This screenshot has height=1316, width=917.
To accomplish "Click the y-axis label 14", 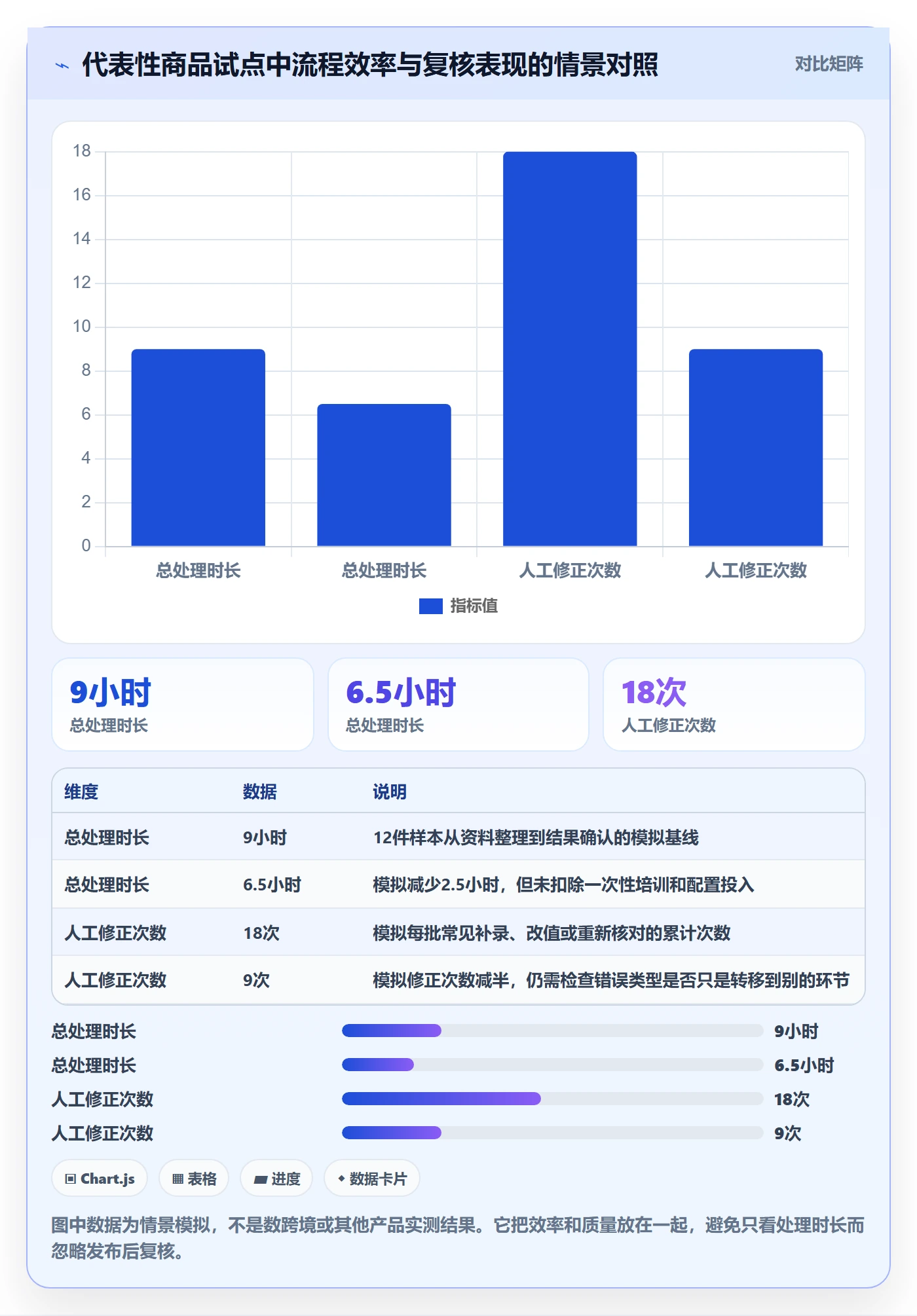I will coord(82,238).
